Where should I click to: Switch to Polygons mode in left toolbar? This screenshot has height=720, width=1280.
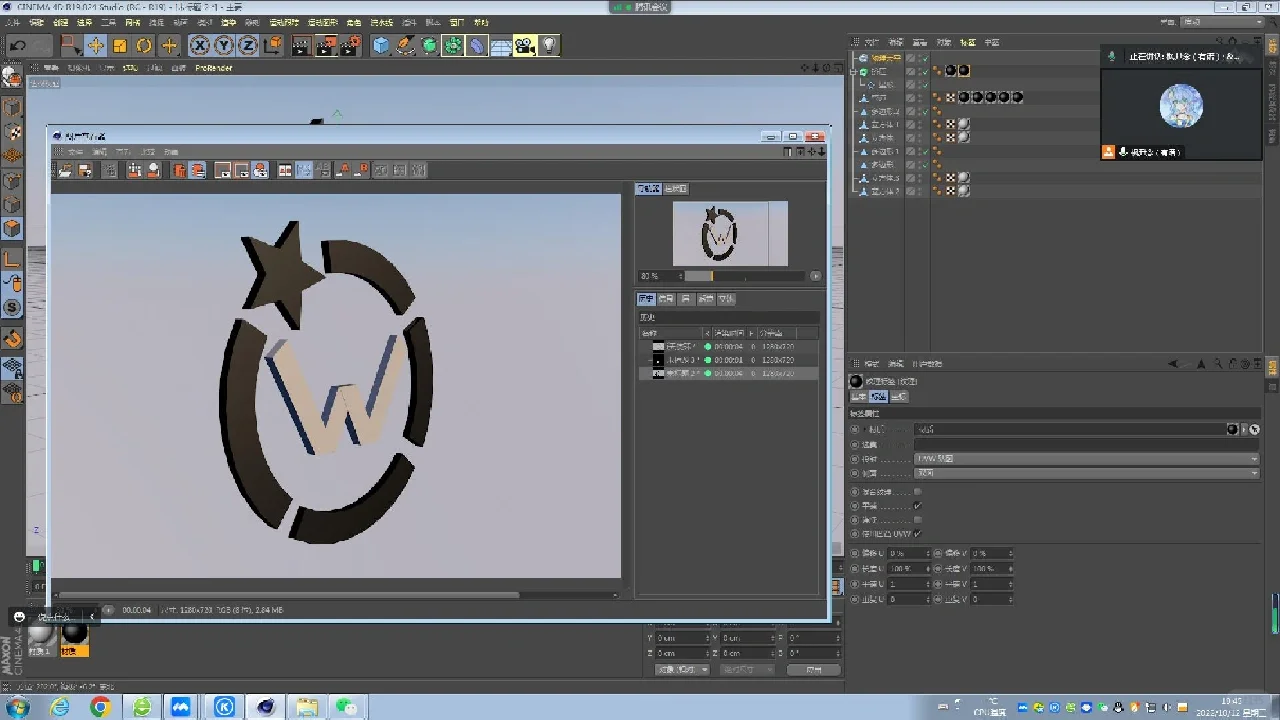pyautogui.click(x=12, y=229)
